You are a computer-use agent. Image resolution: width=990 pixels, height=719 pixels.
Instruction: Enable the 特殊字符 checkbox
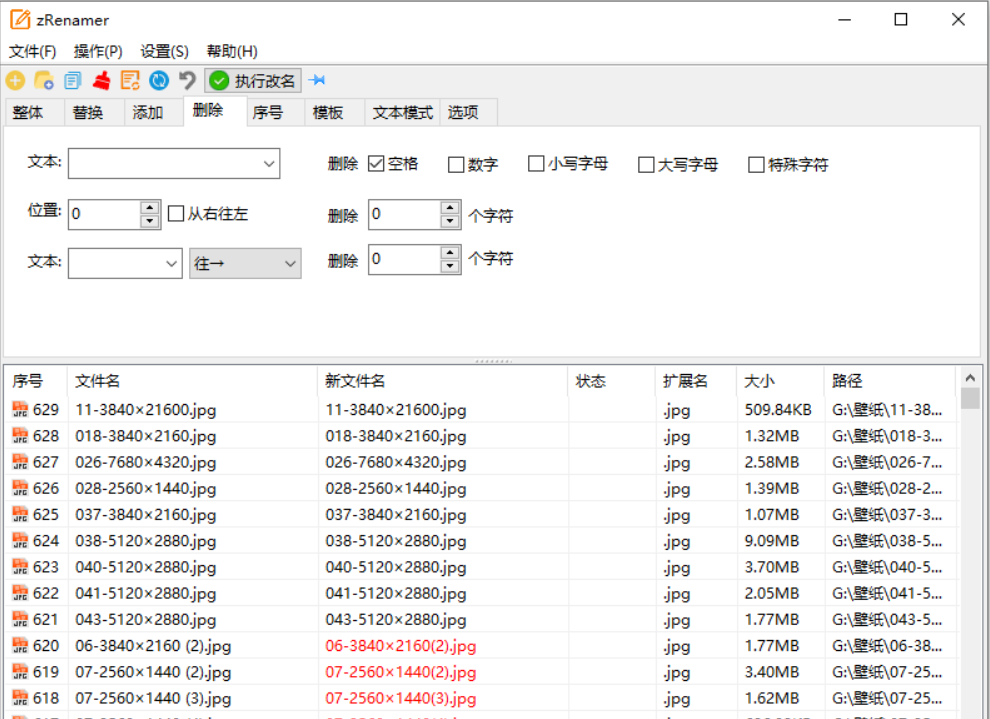pyautogui.click(x=756, y=165)
